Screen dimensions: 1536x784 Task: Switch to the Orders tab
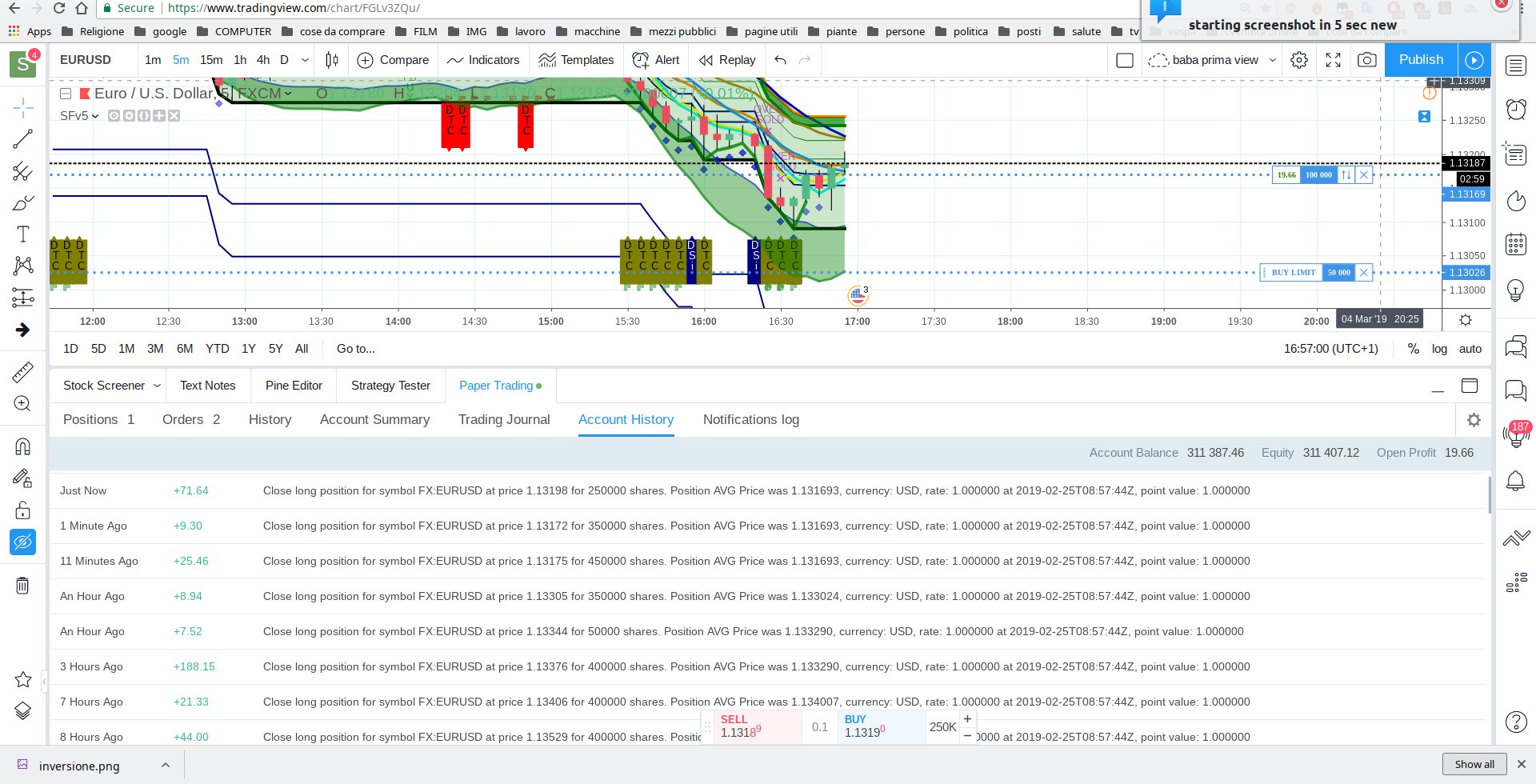click(191, 419)
